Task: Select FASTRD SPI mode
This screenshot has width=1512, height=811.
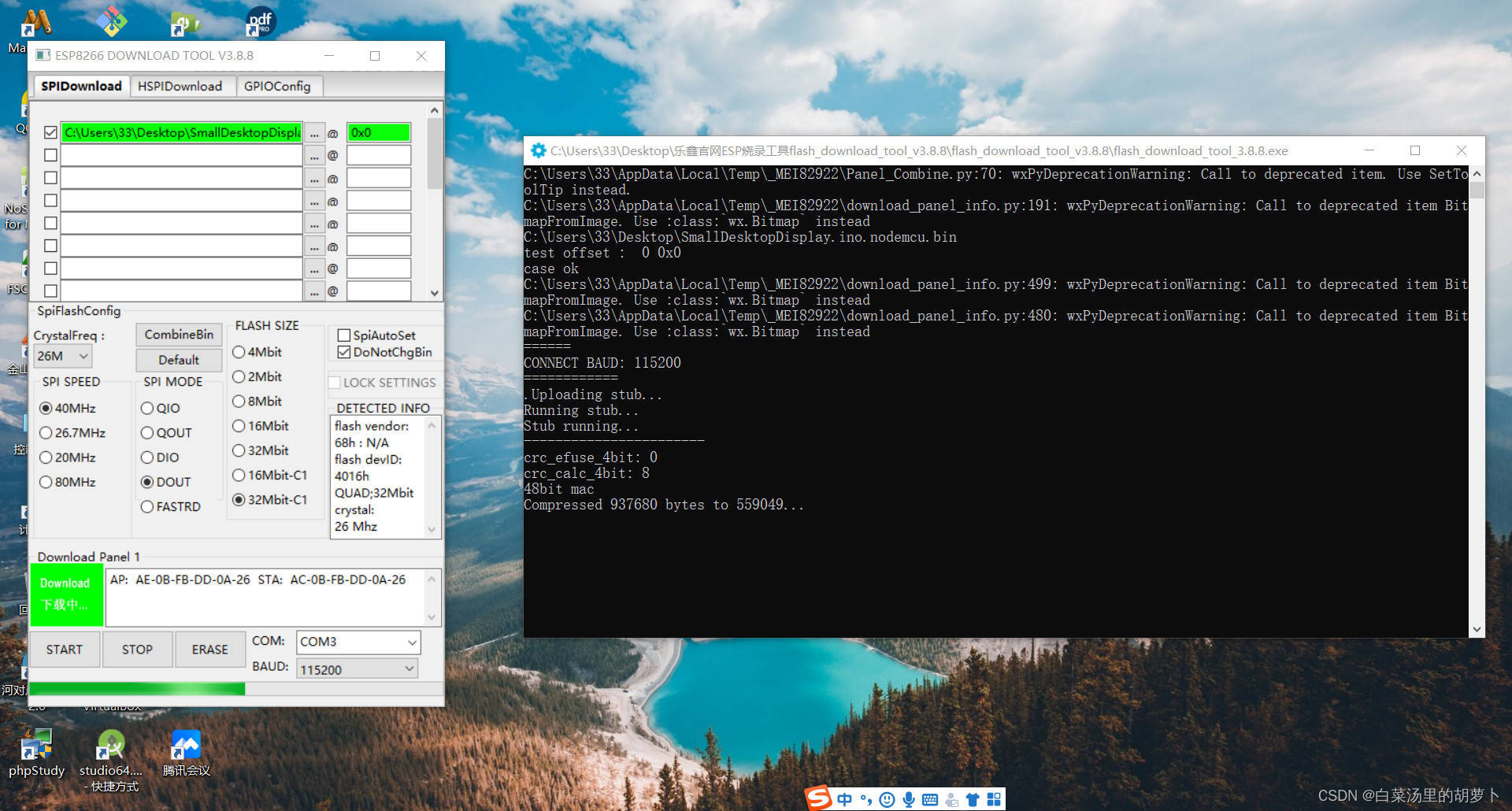Action: pos(147,507)
